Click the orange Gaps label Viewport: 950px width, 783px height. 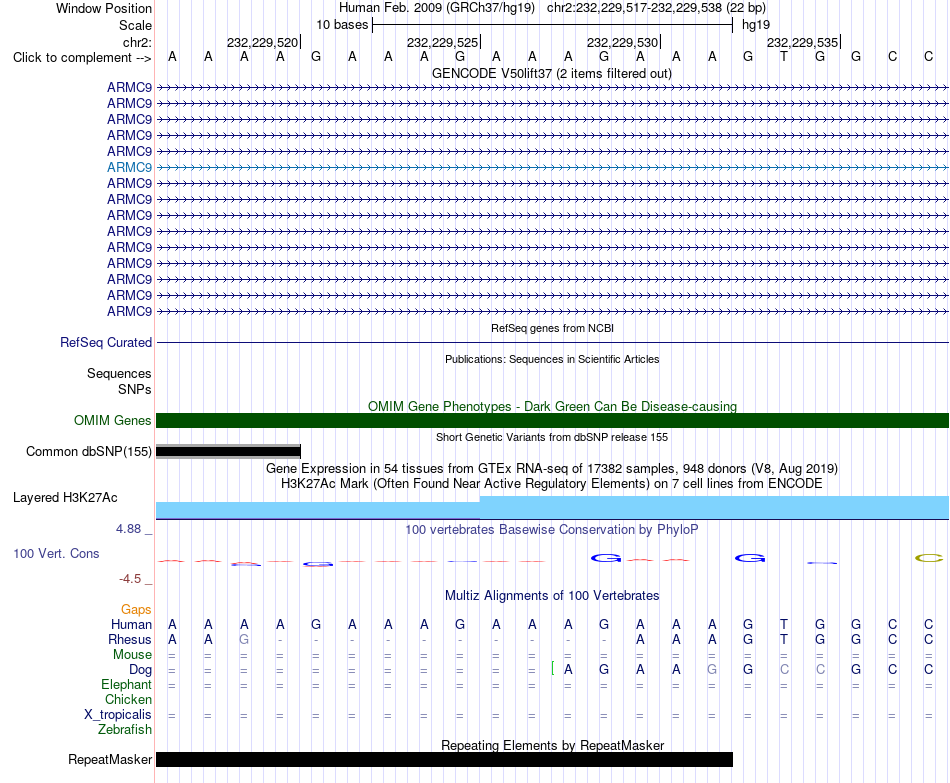(x=136, y=610)
